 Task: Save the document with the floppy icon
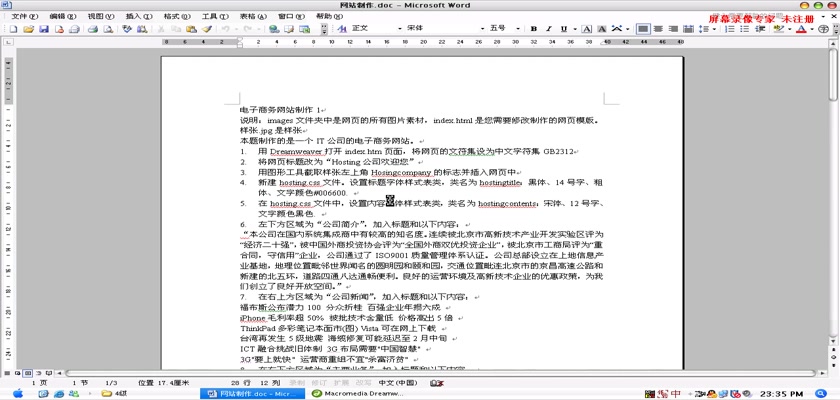point(44,29)
